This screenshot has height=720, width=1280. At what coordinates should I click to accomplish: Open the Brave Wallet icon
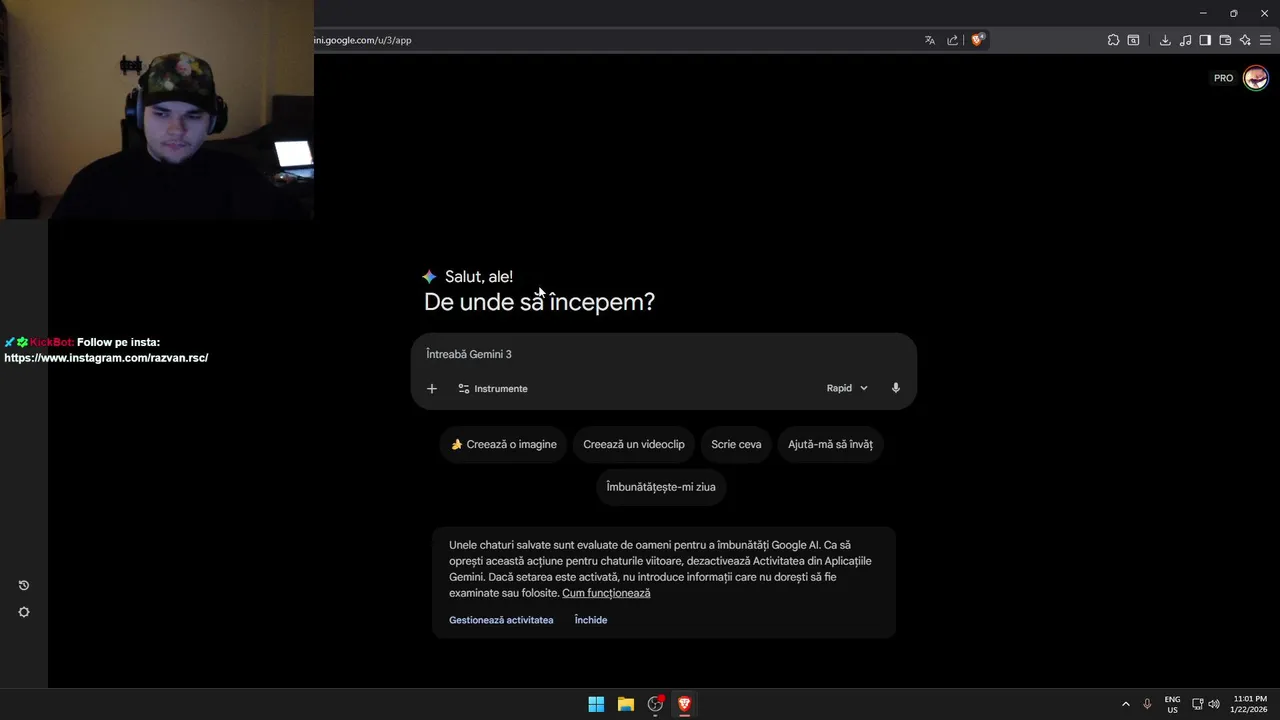[x=1225, y=40]
